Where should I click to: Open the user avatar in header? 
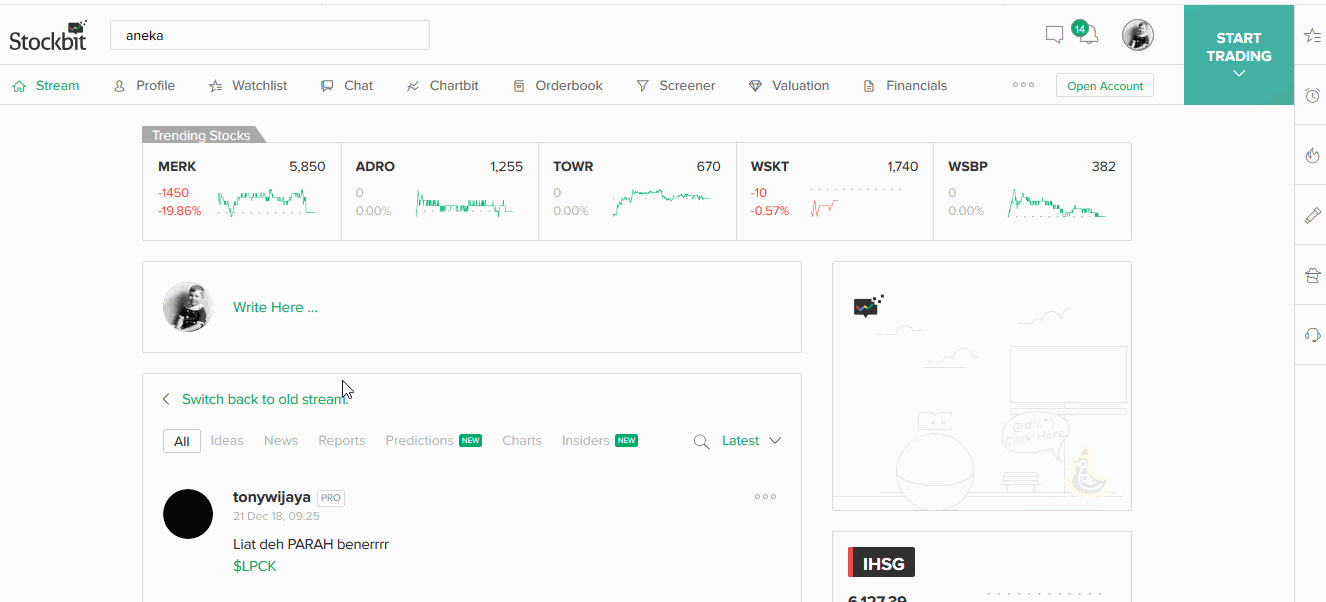pyautogui.click(x=1138, y=35)
